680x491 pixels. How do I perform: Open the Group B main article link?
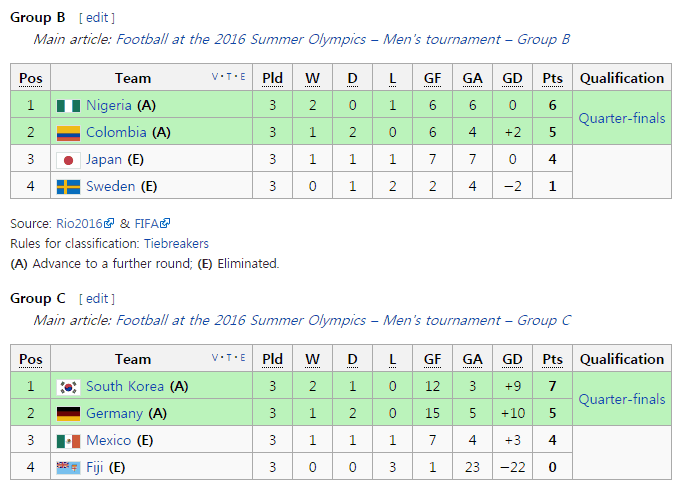[343, 39]
